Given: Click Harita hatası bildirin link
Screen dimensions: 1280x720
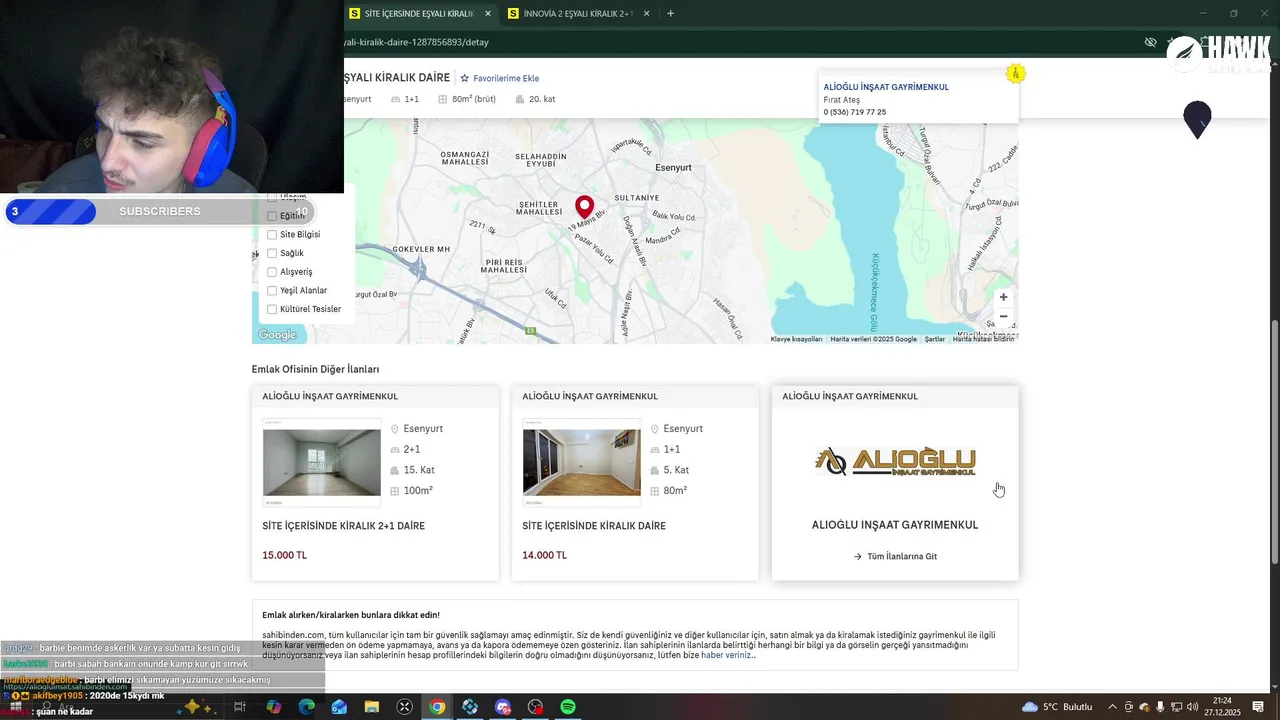Looking at the screenshot, I should pyautogui.click(x=983, y=339).
